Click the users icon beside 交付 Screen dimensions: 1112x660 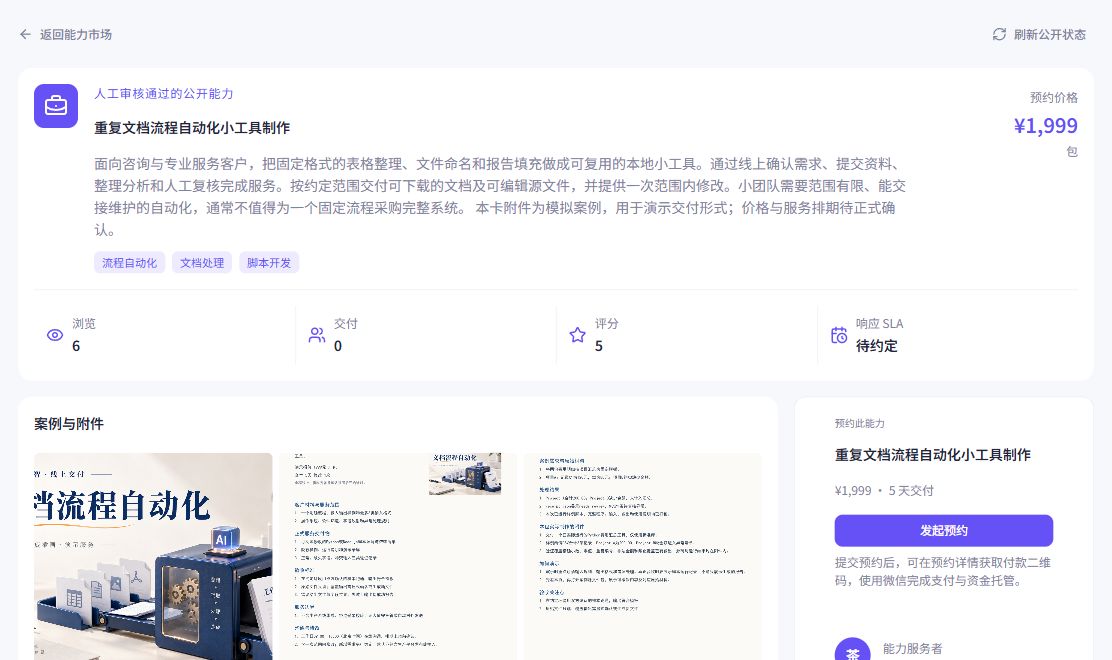pyautogui.click(x=317, y=335)
